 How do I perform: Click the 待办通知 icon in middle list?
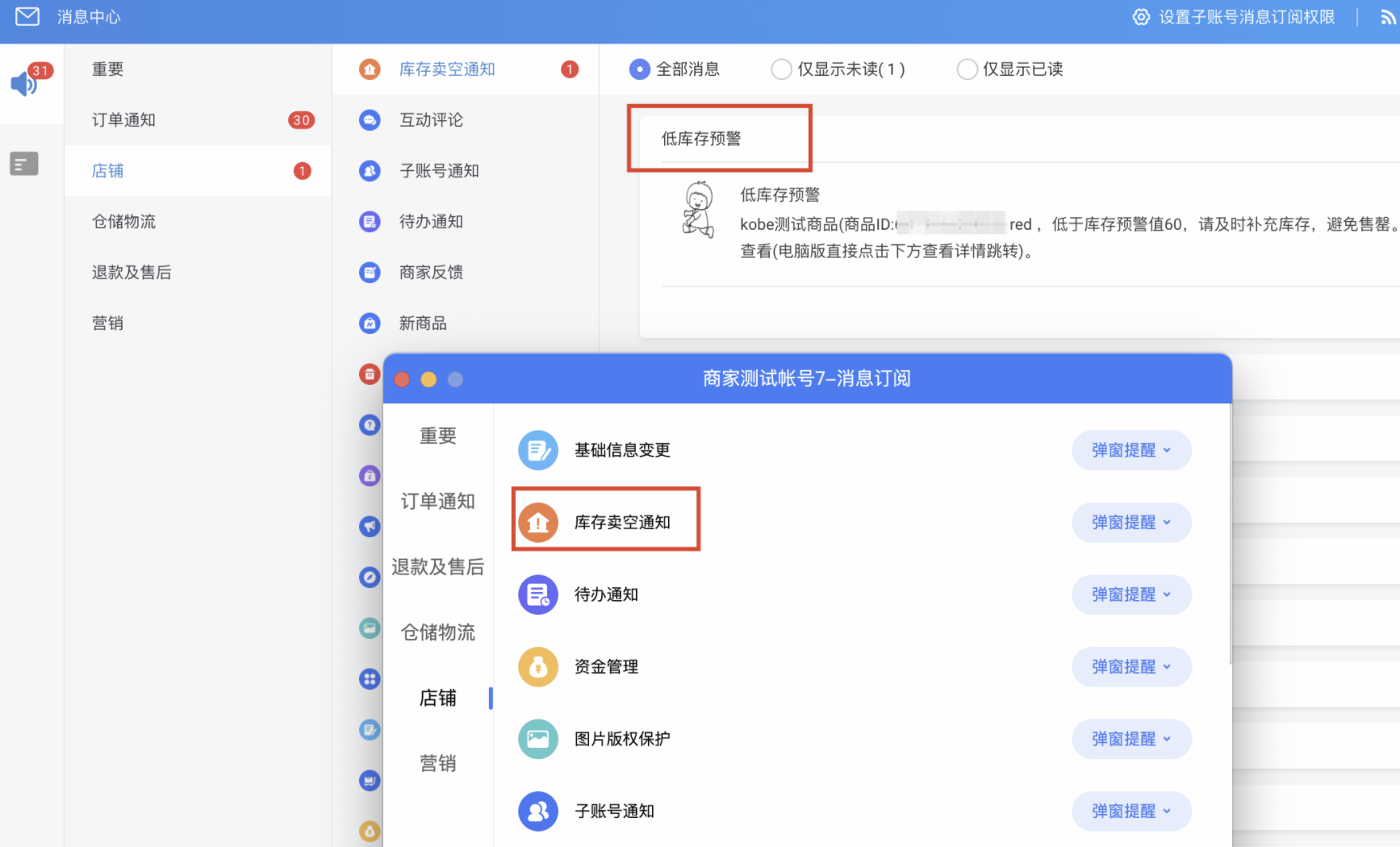coord(370,222)
